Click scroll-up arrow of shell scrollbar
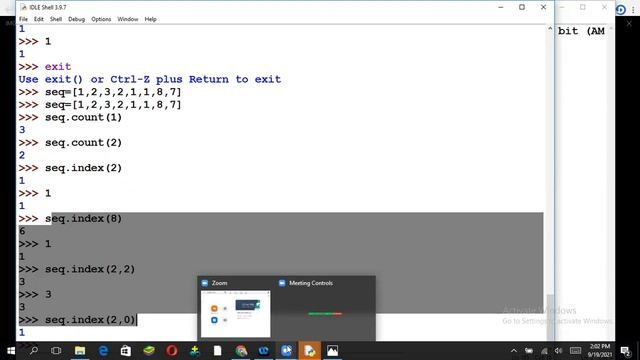The height and width of the screenshot is (360, 640). click(550, 29)
